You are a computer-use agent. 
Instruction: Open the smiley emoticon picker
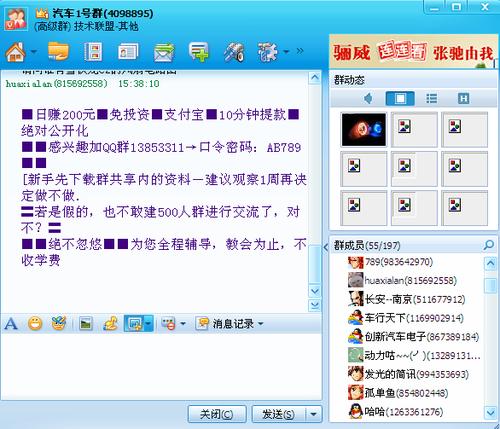click(35, 323)
